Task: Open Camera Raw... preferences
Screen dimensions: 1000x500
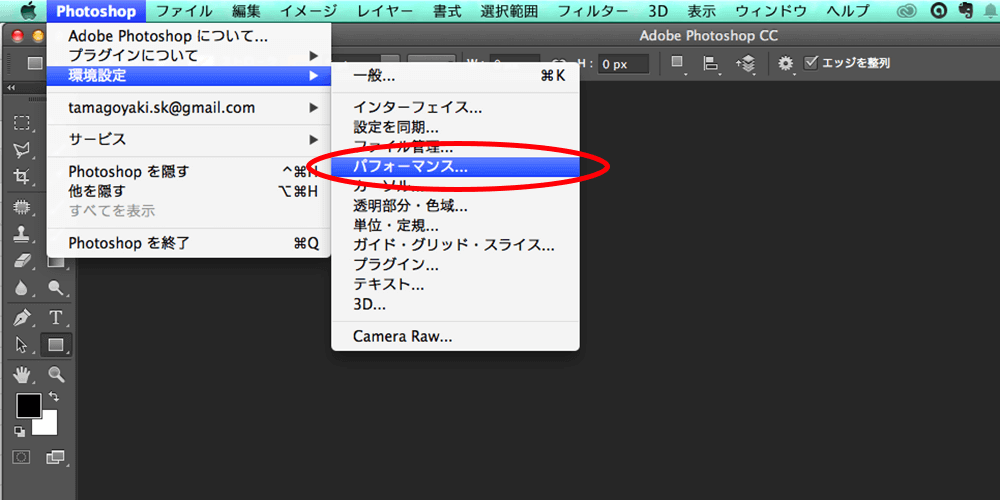Action: pos(455,336)
